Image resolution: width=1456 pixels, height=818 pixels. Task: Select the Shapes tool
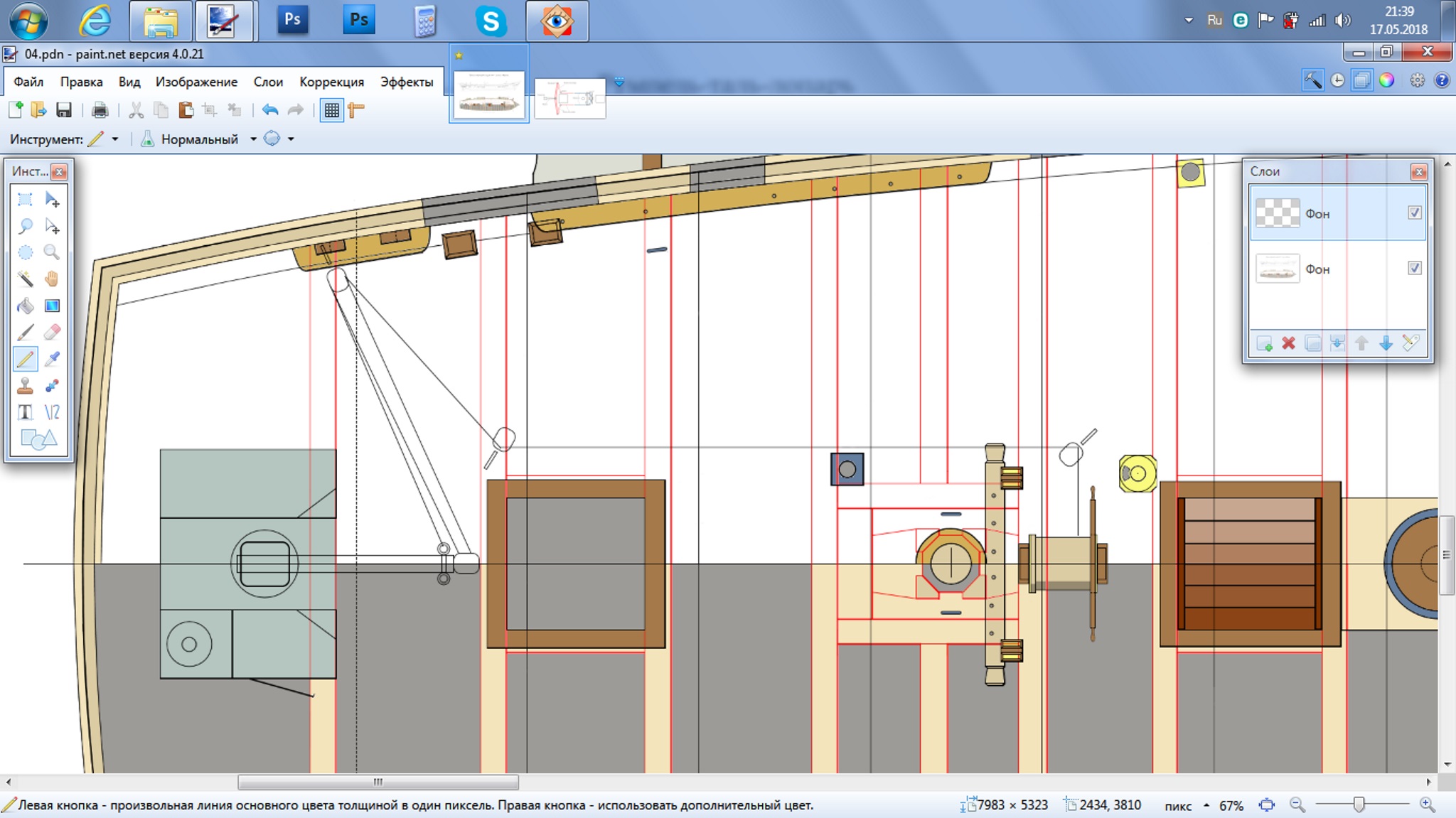pyautogui.click(x=38, y=439)
